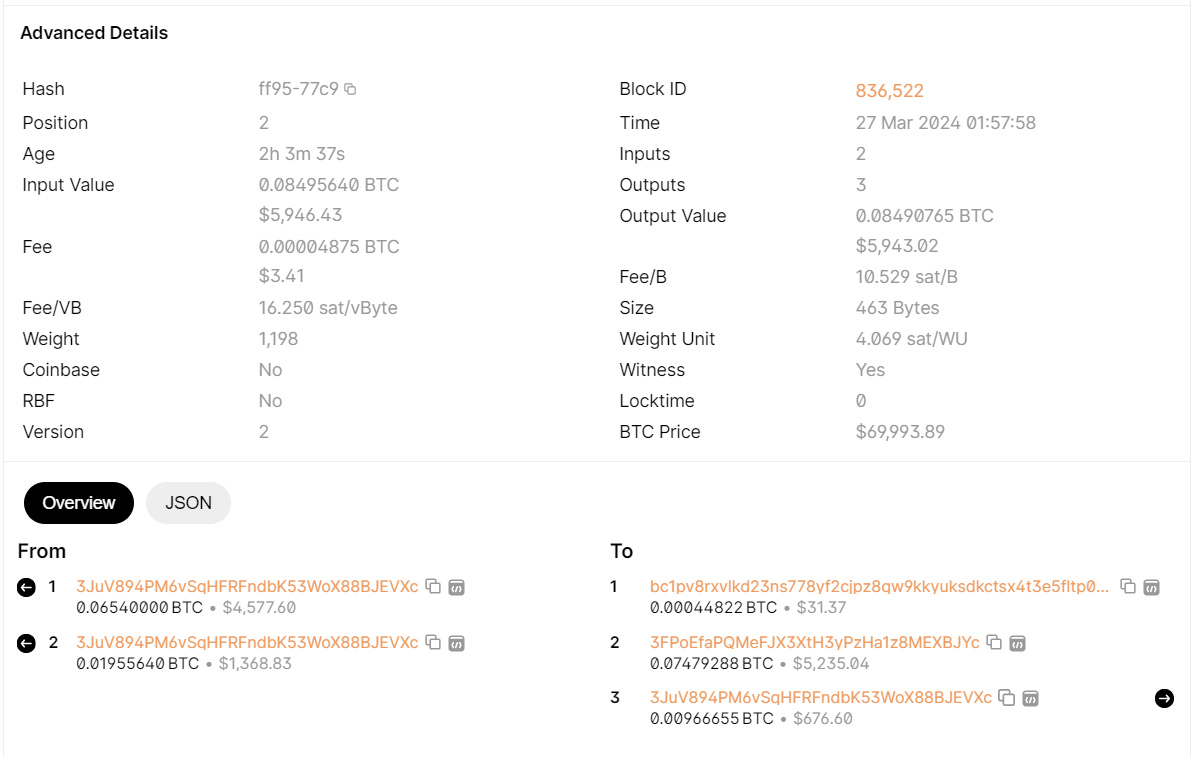Open the script icon beside input 1 address
The image size is (1192, 757).
(456, 587)
